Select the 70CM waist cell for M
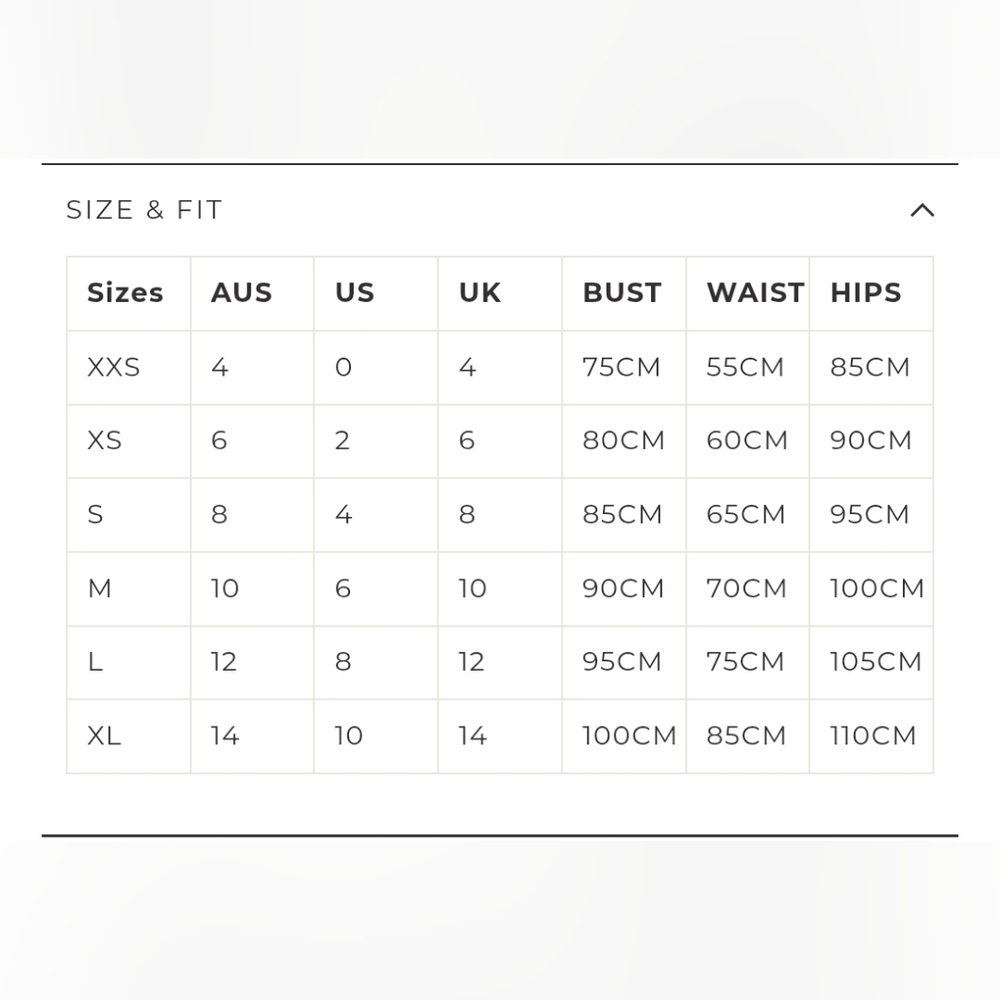1000x1000 pixels. 746,589
